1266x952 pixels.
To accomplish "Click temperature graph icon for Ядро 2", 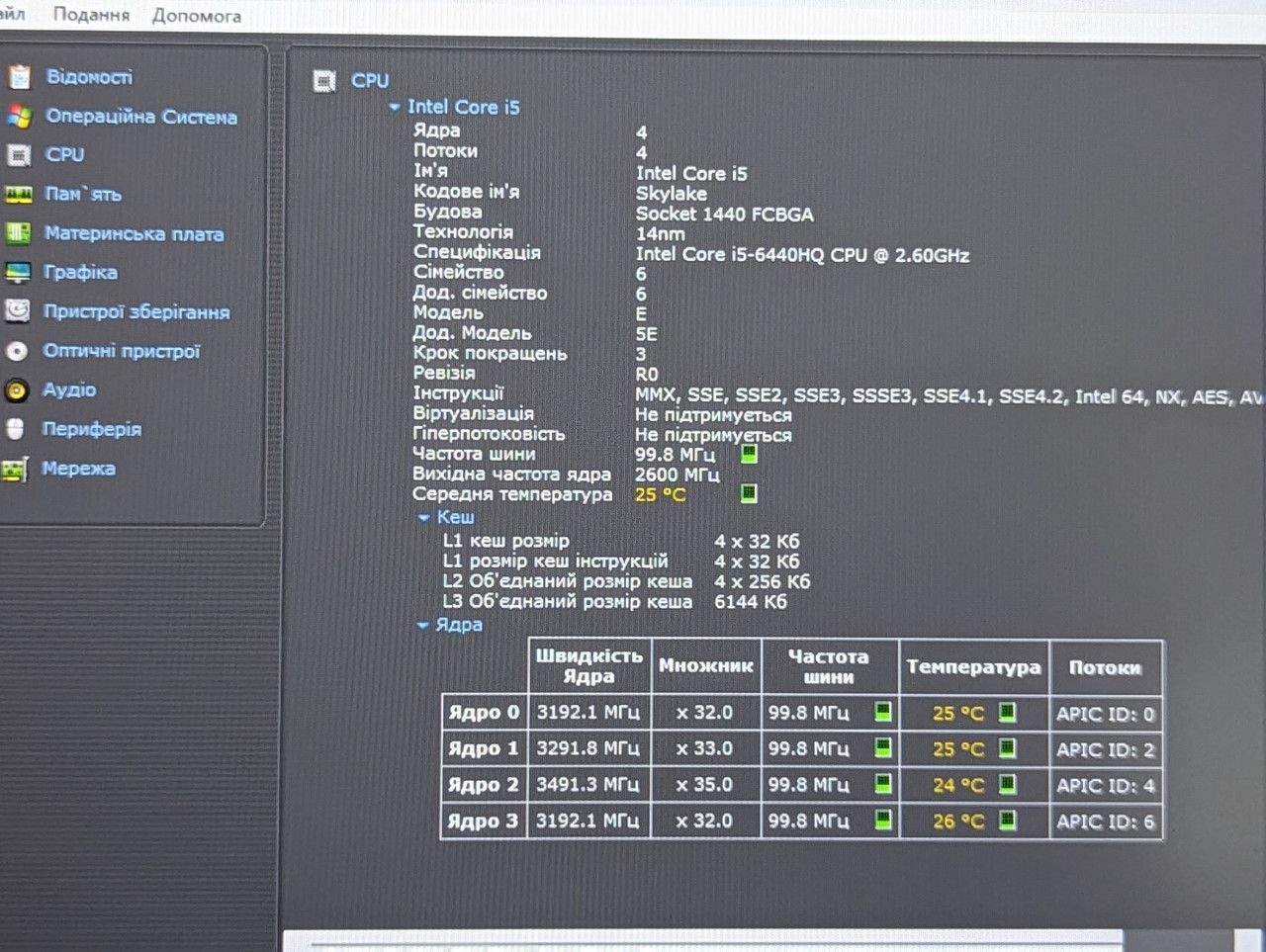I will coord(1007,784).
